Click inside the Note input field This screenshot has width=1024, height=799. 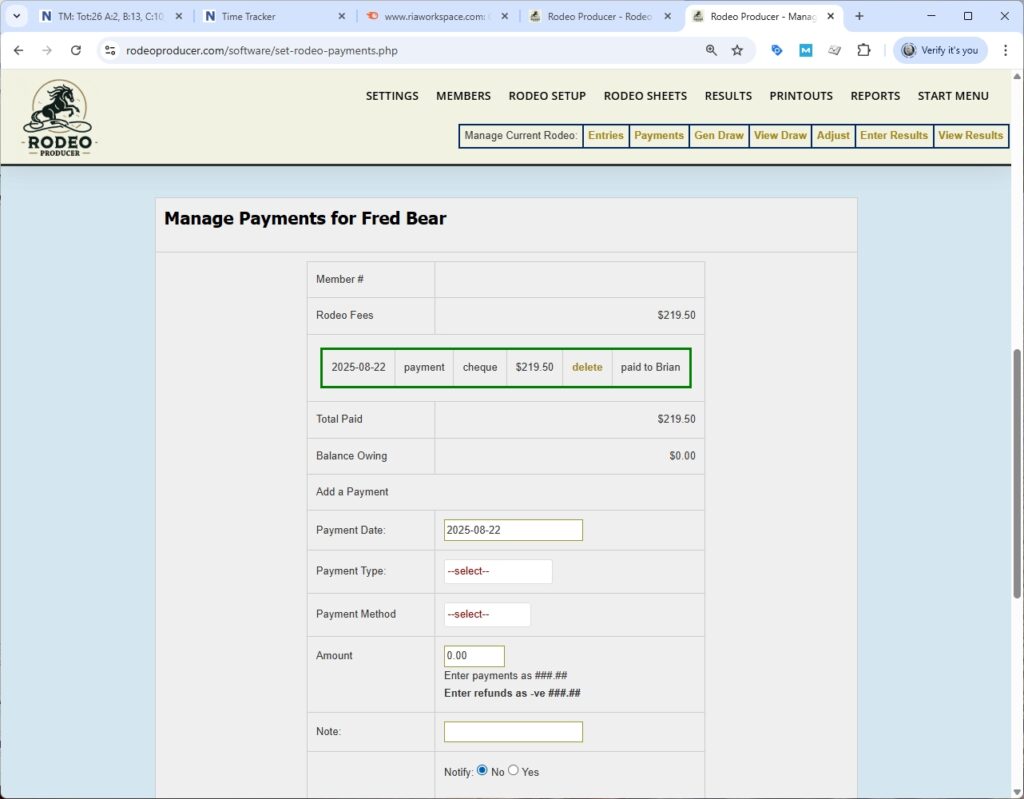tap(513, 731)
